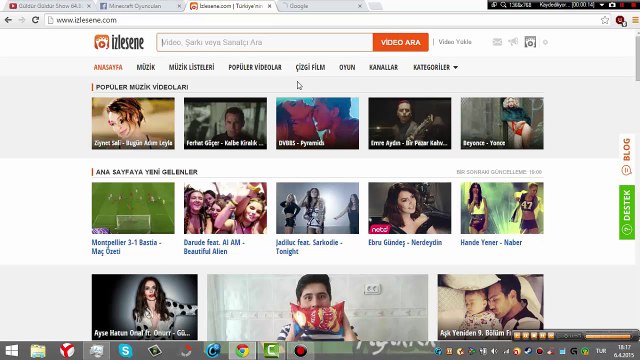The image size is (640, 360).
Task: Open the Windows Start button
Action: (11, 351)
